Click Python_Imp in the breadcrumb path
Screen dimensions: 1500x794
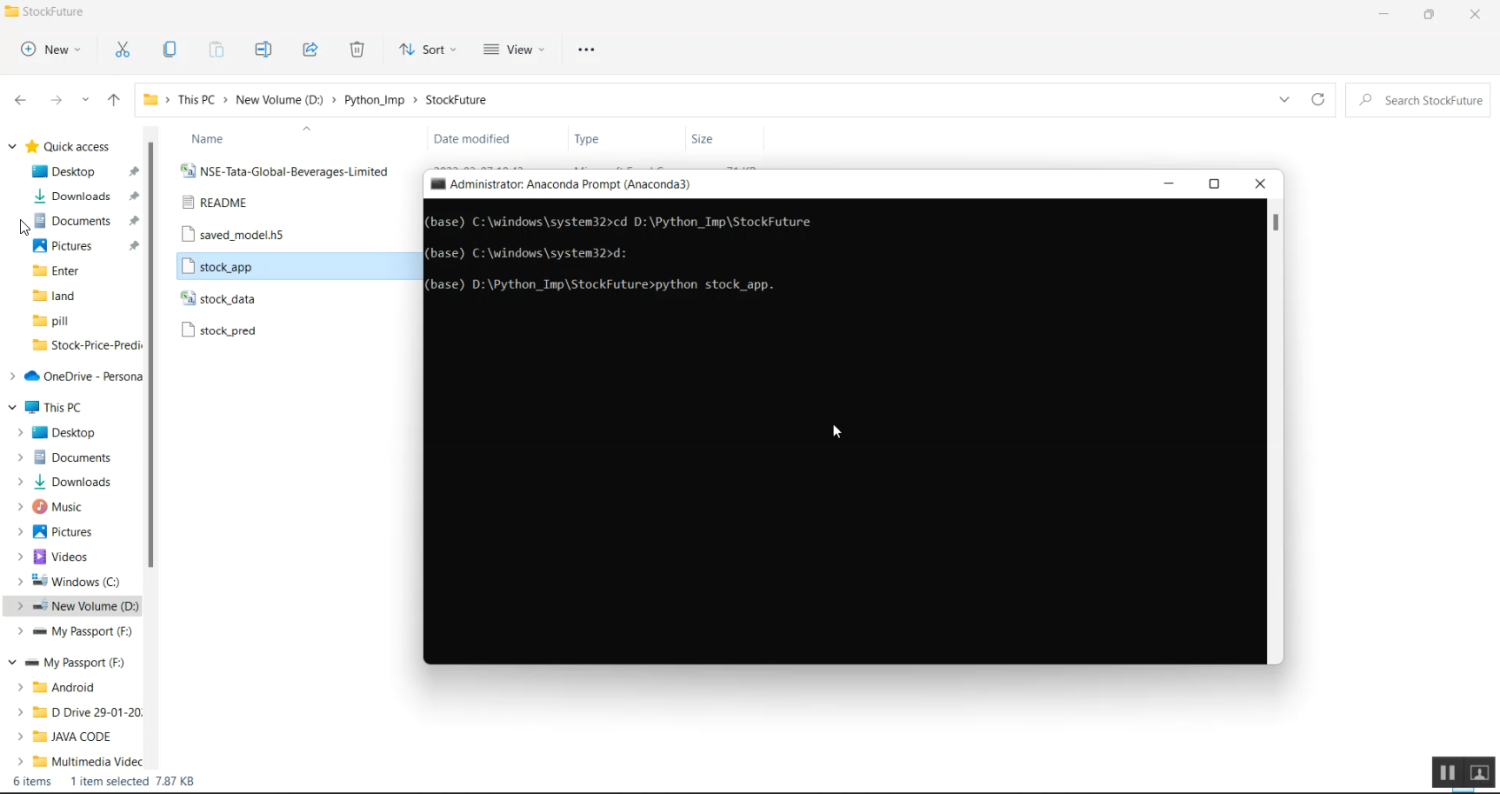pos(374,100)
